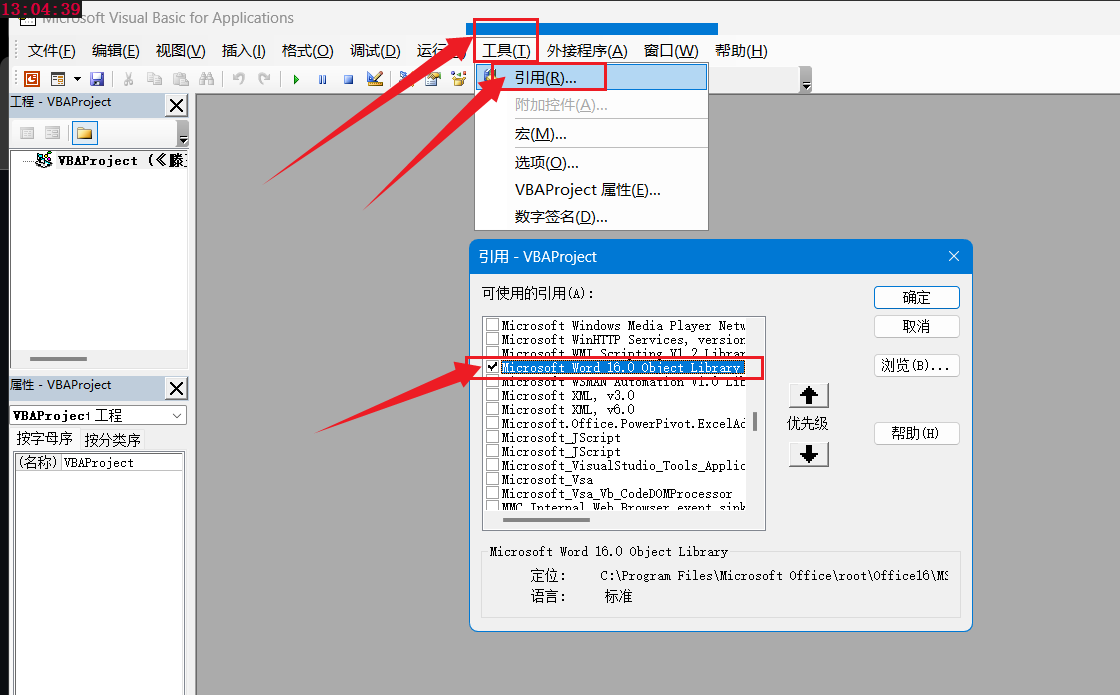Open the 插入(I) menu
Image resolution: width=1120 pixels, height=695 pixels.
(244, 51)
